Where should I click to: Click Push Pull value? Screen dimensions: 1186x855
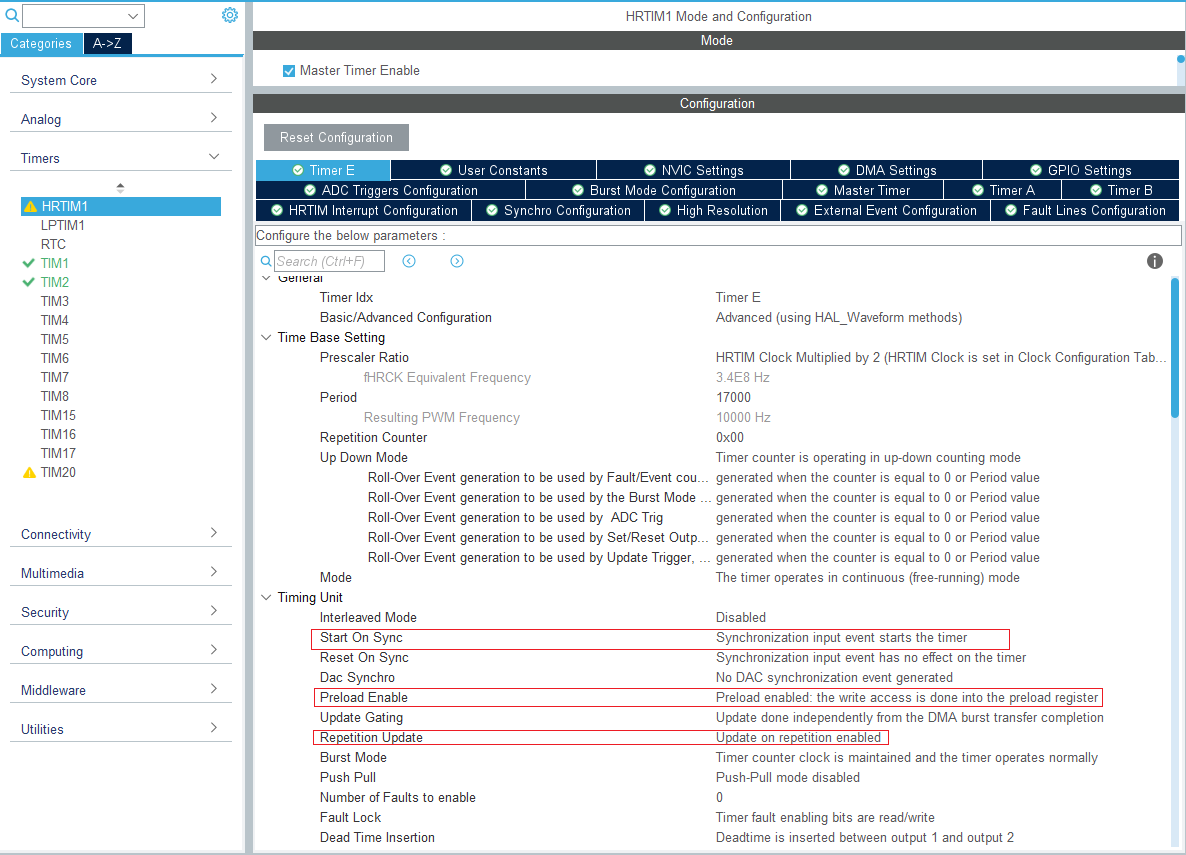[787, 778]
